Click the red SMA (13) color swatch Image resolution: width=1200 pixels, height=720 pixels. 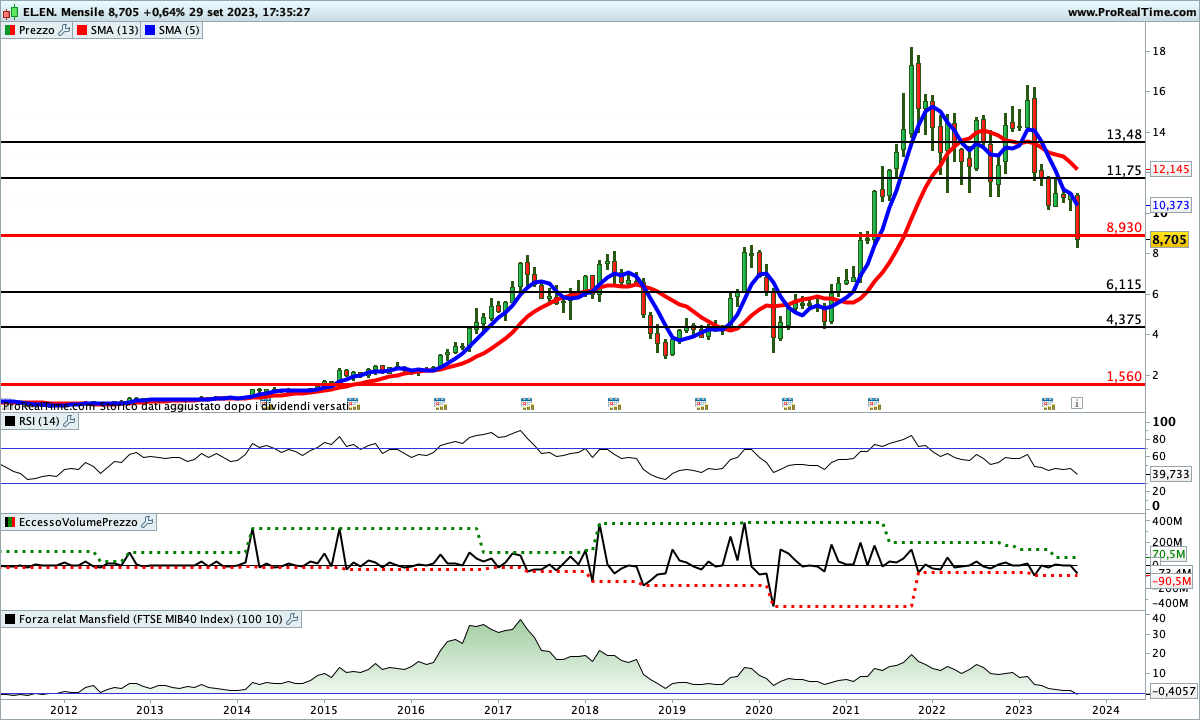point(81,30)
